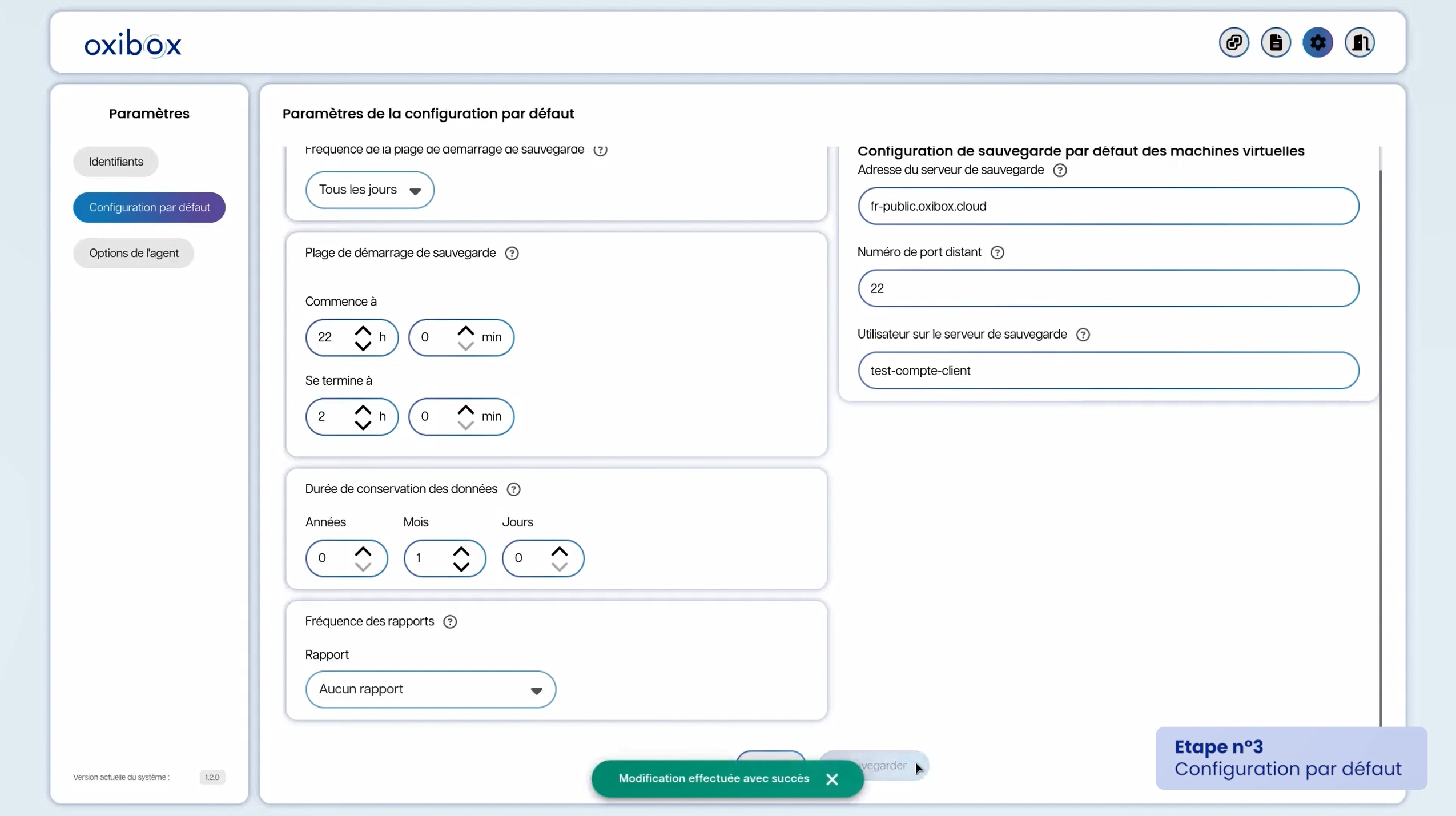The width and height of the screenshot is (1456, 816).
Task: Increase the Mois value with up arrow
Action: [x=462, y=550]
